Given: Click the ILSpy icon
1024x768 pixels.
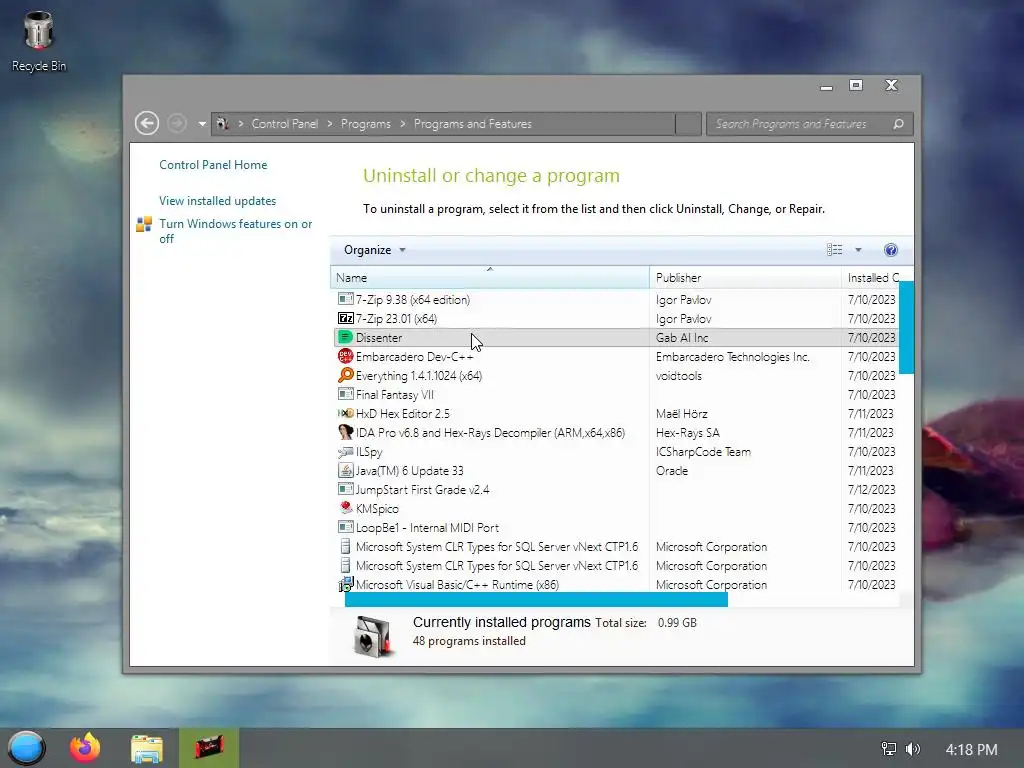Looking at the screenshot, I should click(345, 451).
